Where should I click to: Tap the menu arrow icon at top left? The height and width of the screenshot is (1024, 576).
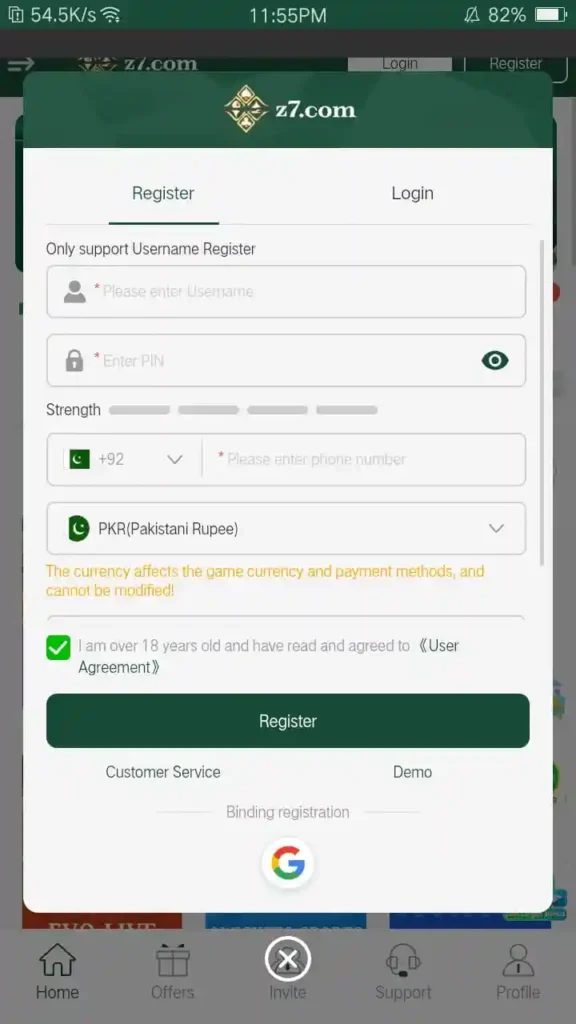point(21,64)
